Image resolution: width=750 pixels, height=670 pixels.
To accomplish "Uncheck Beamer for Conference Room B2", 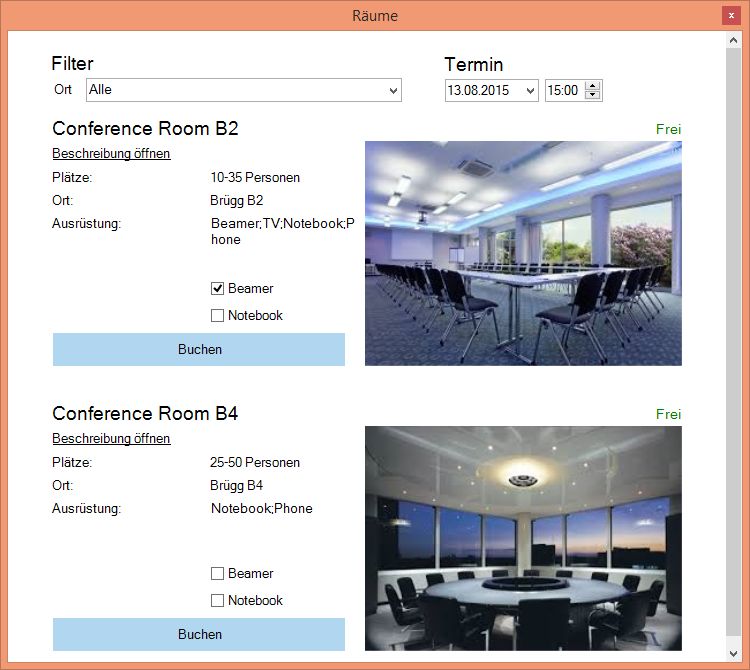I will coord(217,289).
